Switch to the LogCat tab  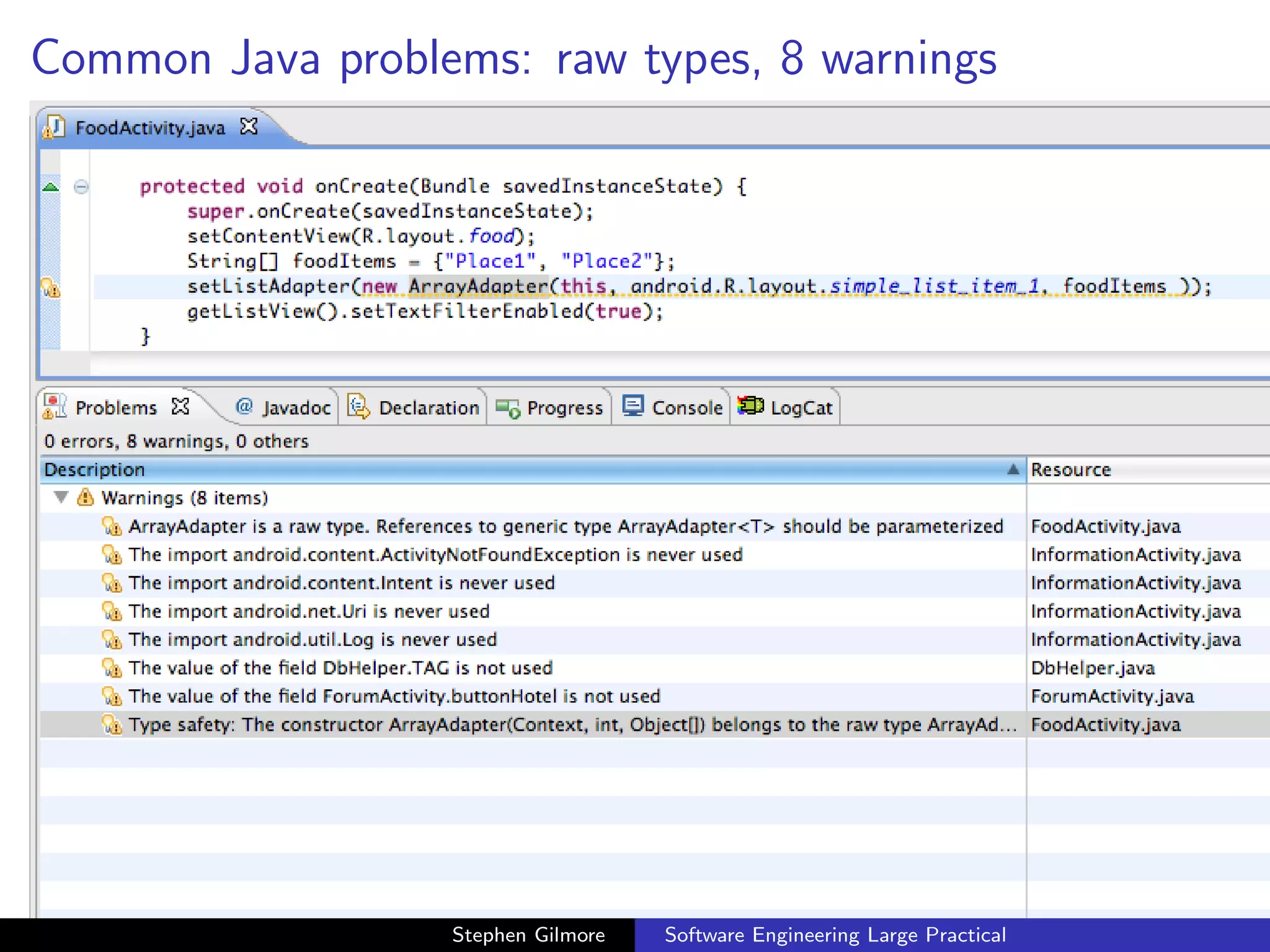coord(785,408)
